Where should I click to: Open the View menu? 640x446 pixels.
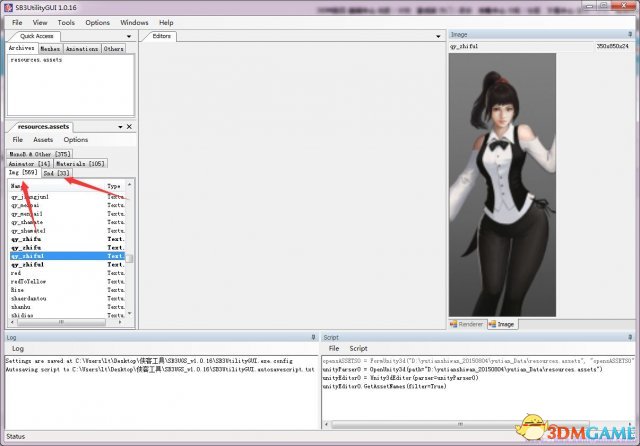point(40,22)
